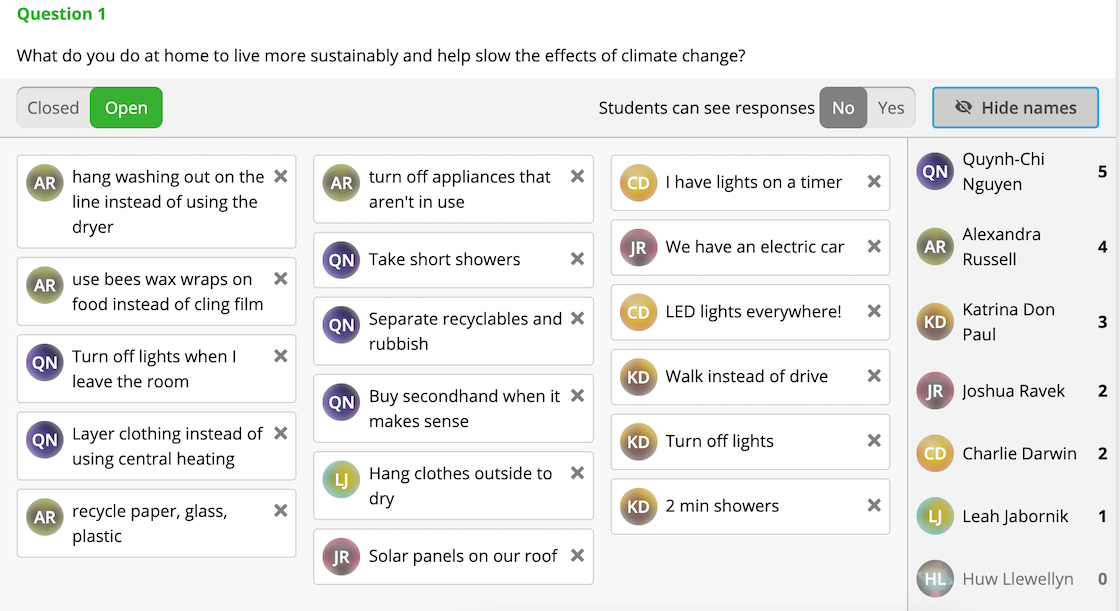Delete the 'LED lights everywhere!' response card
This screenshot has height=611, width=1120.
click(x=874, y=311)
